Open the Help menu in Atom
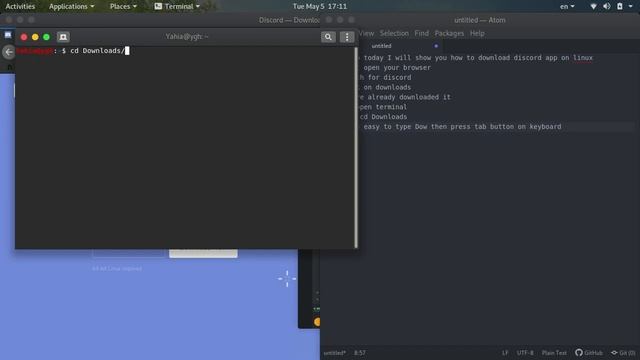640x360 pixels. [x=477, y=33]
